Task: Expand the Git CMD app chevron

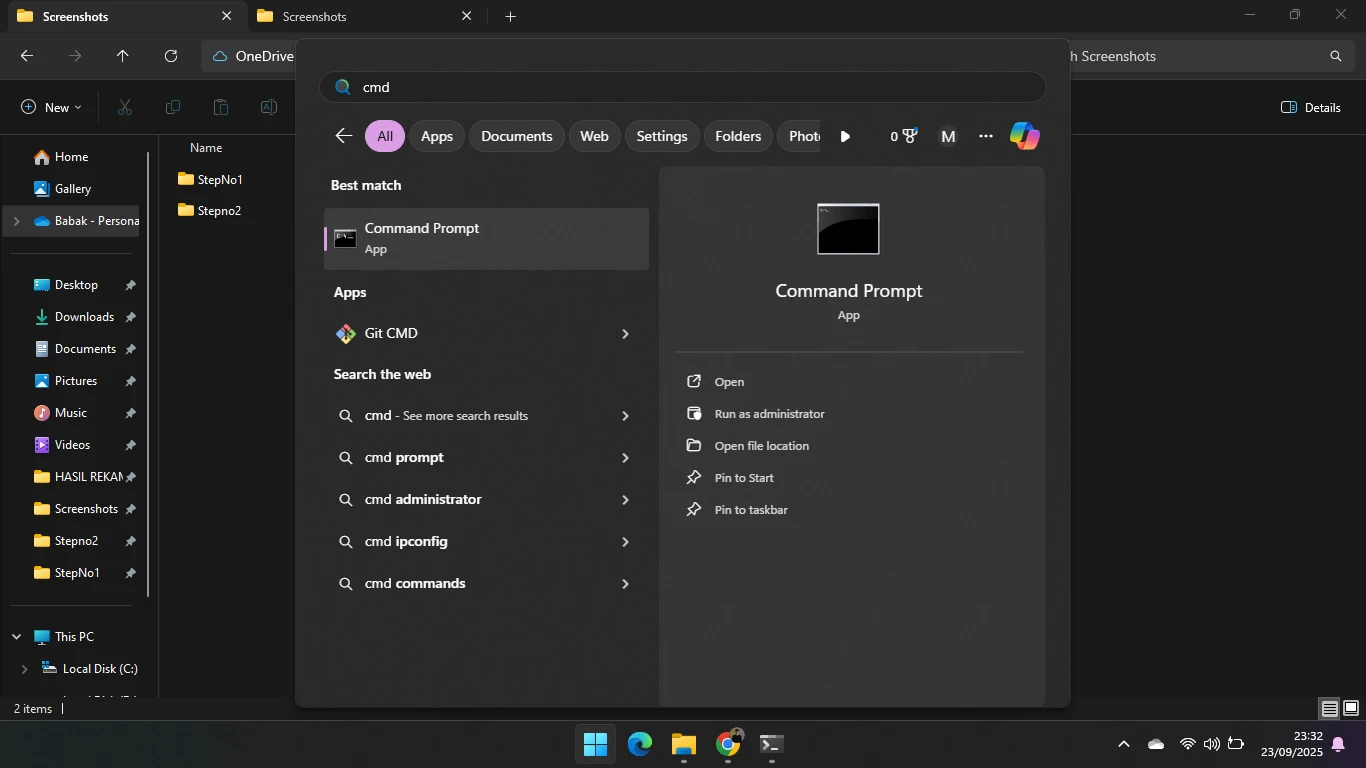Action: (625, 334)
